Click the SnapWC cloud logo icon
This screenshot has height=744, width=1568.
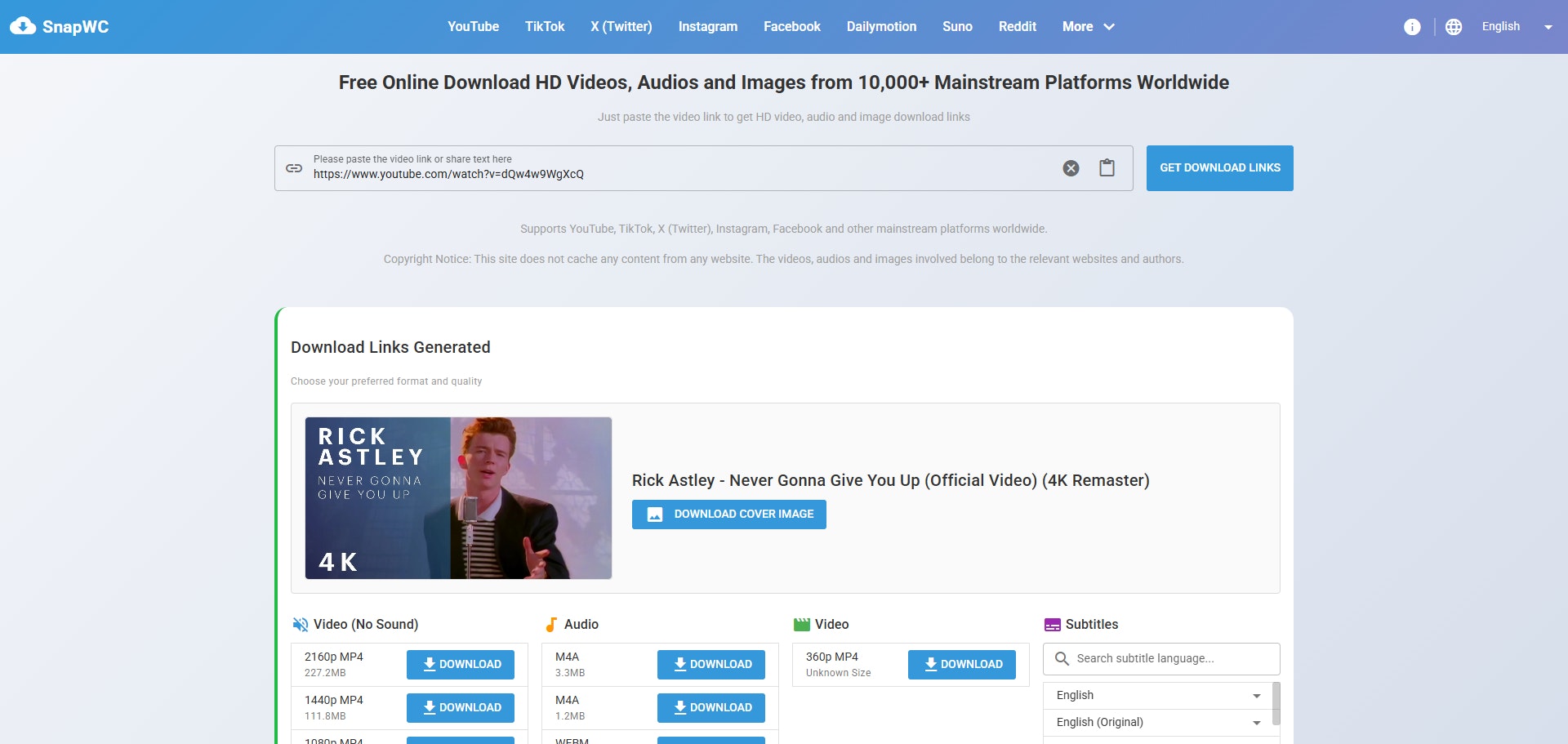(x=23, y=26)
